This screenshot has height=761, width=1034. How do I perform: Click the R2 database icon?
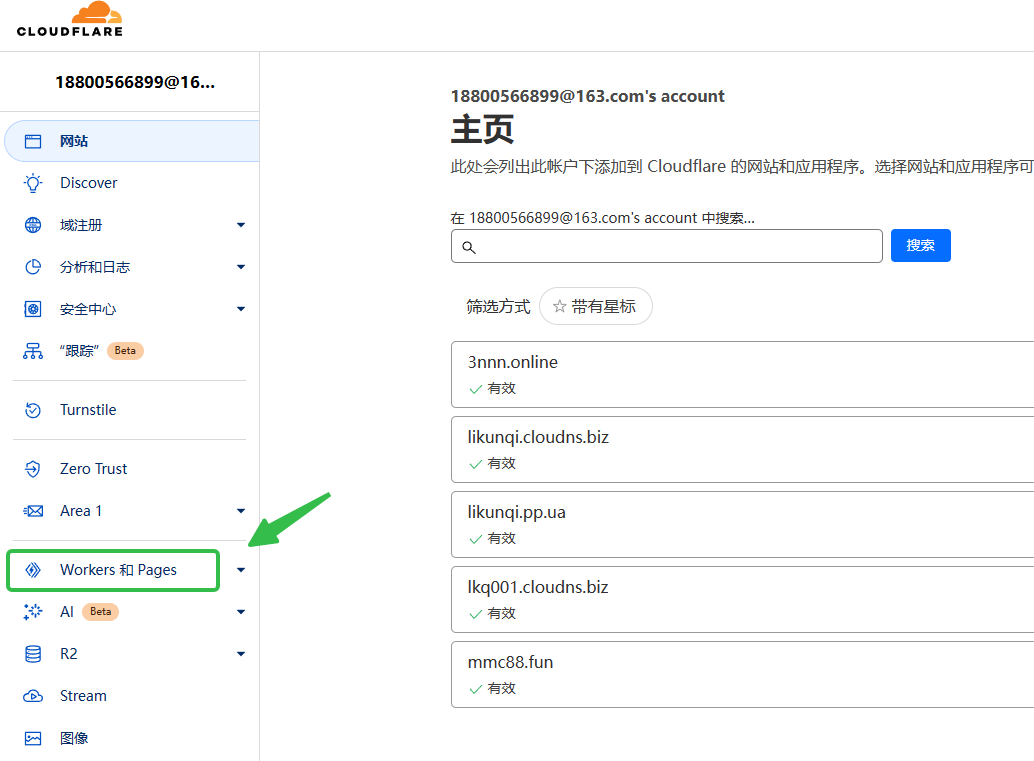[33, 654]
